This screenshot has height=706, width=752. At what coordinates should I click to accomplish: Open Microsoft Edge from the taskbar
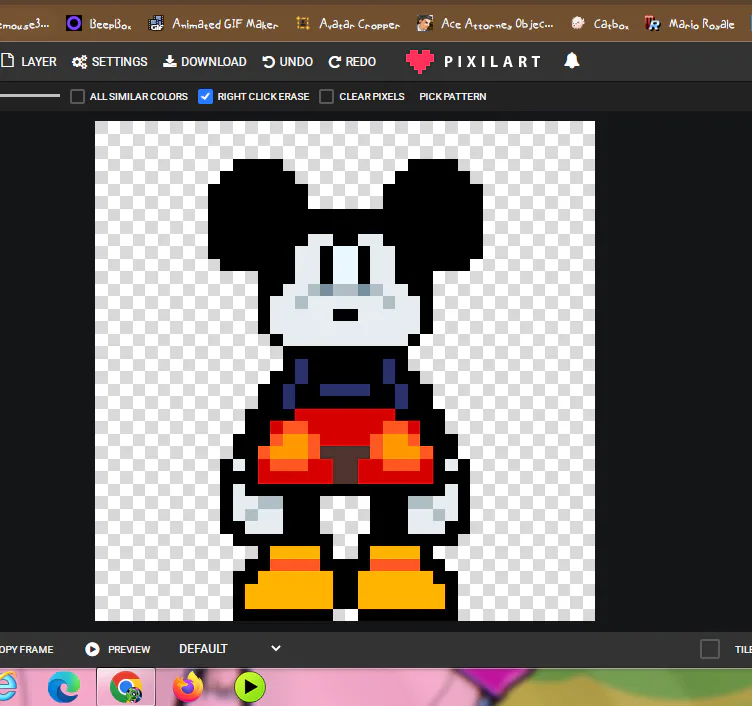click(x=64, y=687)
